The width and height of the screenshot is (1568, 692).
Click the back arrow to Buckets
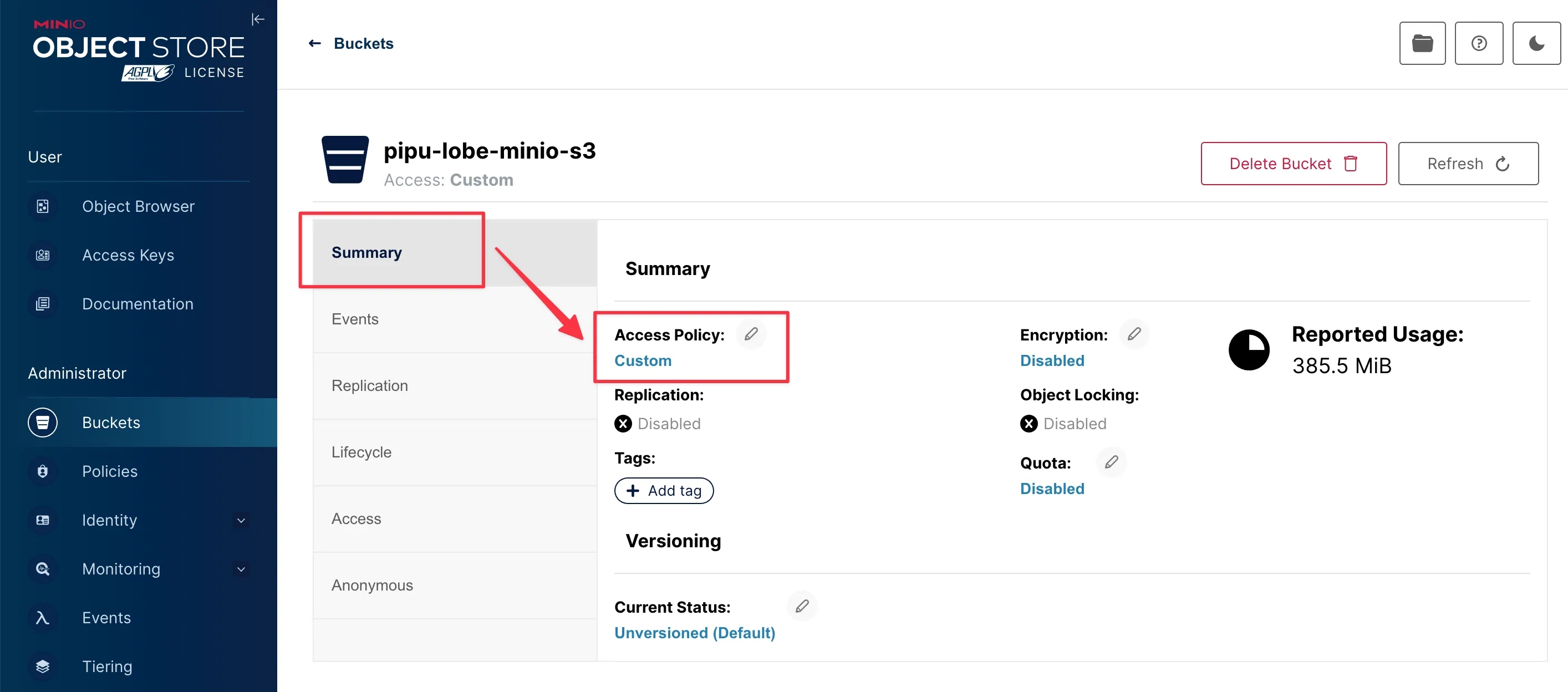pyautogui.click(x=315, y=43)
